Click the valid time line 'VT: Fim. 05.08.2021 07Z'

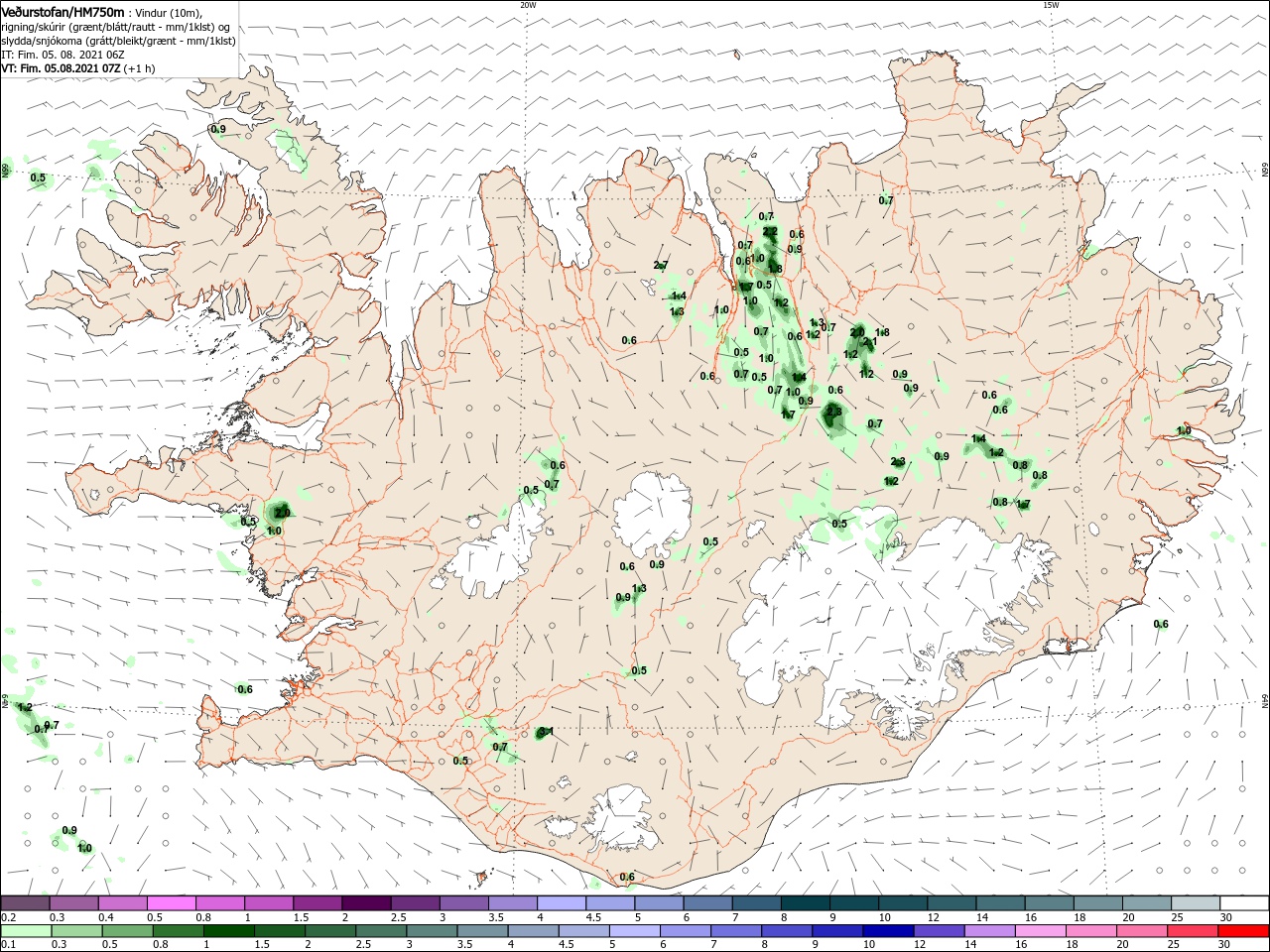[60, 68]
